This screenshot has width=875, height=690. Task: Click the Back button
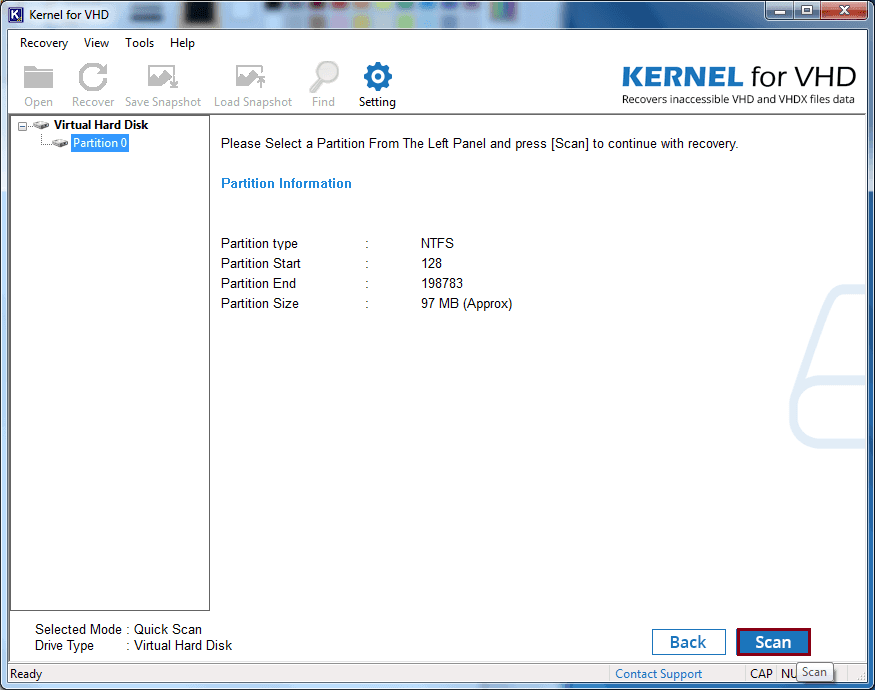coord(689,642)
